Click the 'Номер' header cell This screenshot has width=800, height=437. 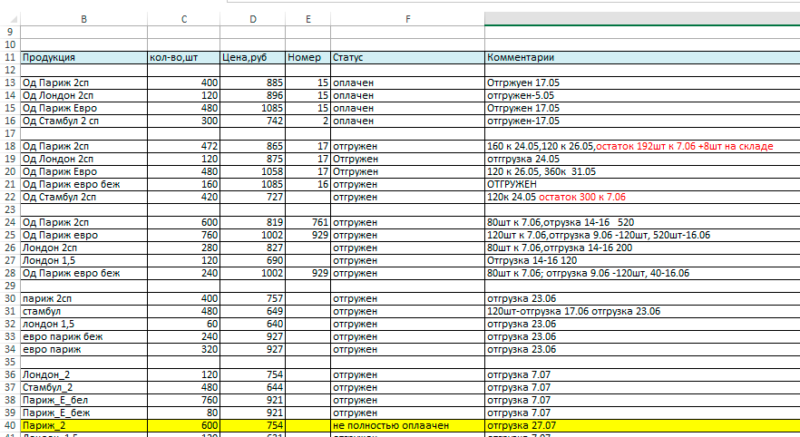tap(308, 58)
